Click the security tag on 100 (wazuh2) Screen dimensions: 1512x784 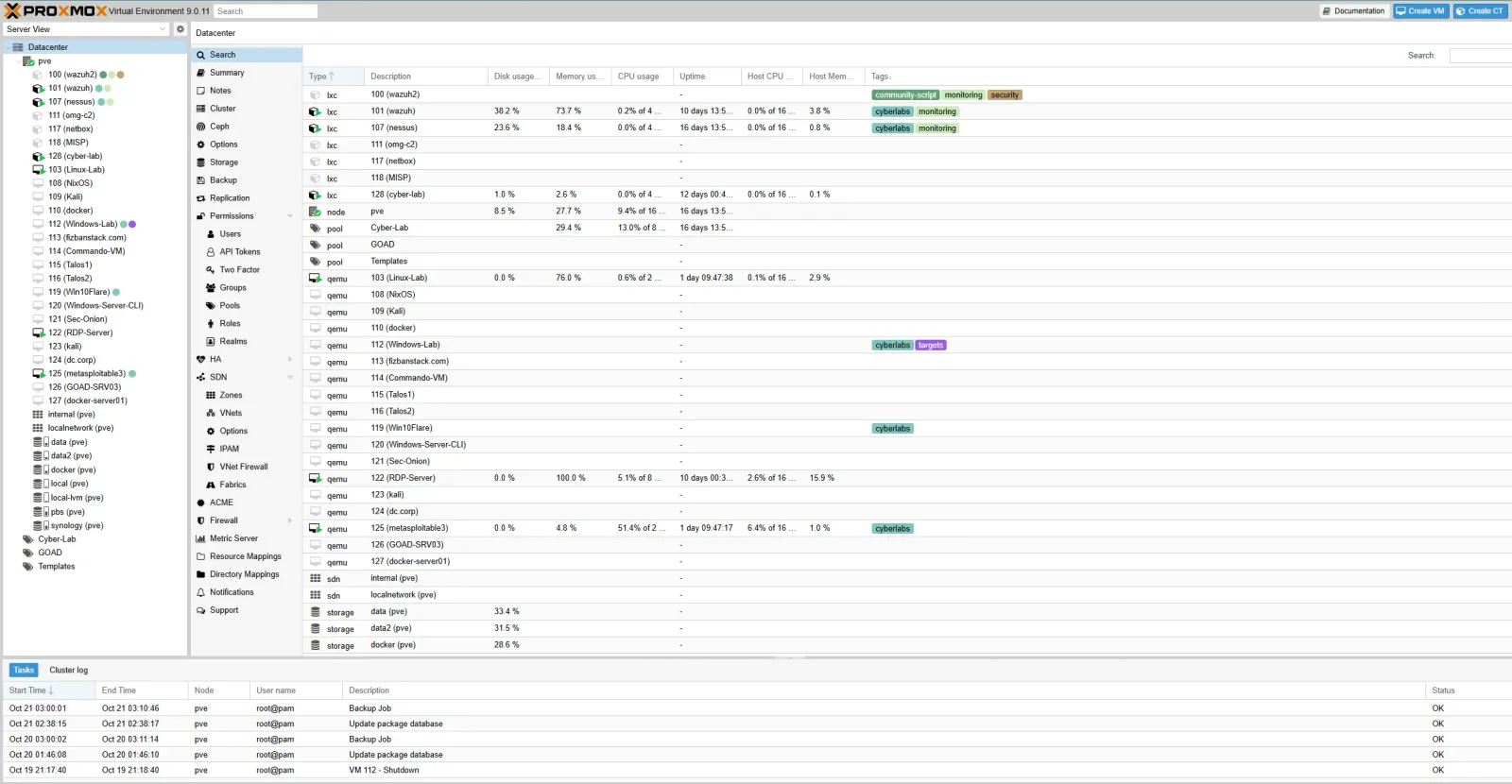pyautogui.click(x=1005, y=95)
